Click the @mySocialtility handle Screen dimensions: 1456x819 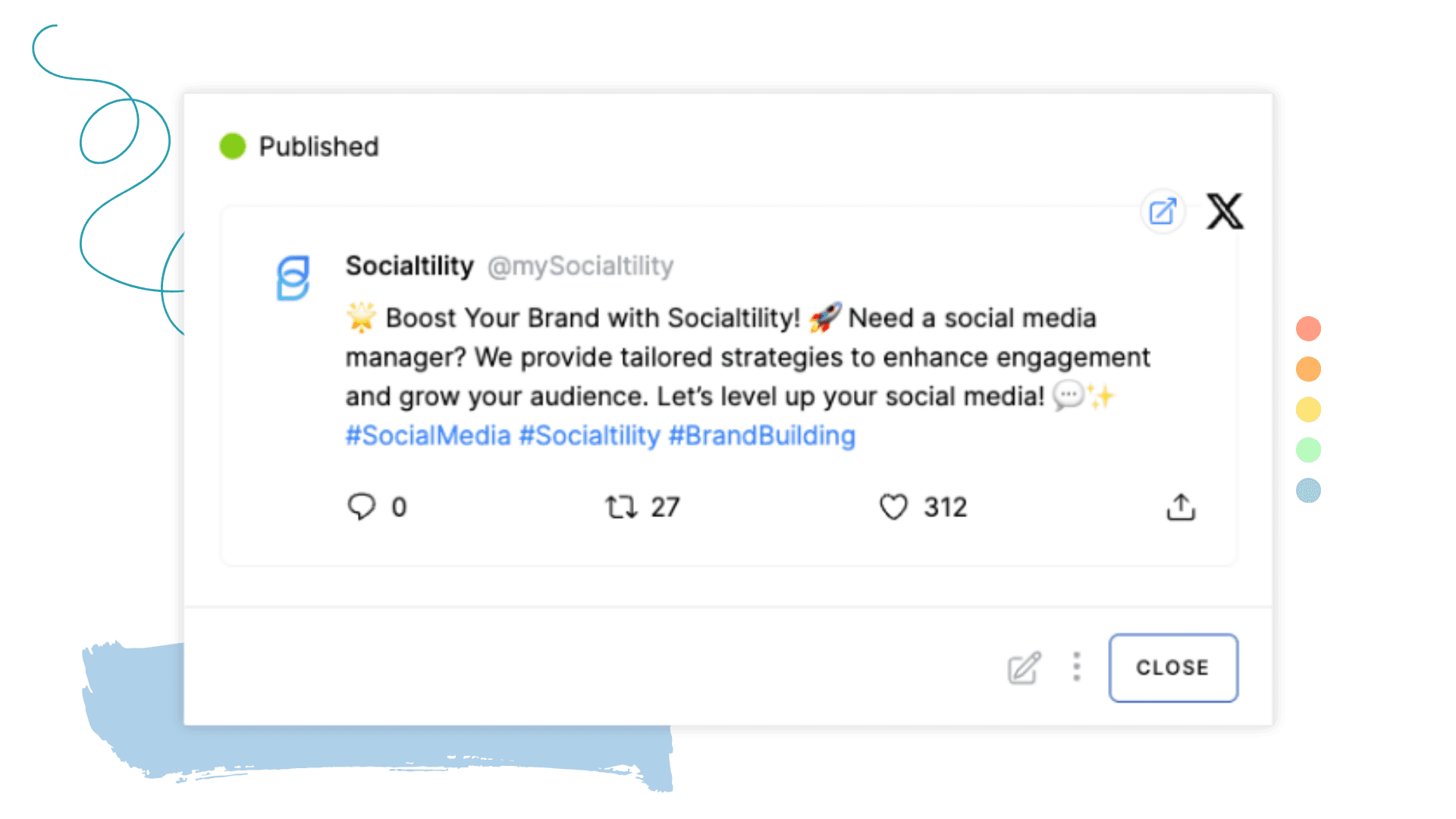(581, 266)
